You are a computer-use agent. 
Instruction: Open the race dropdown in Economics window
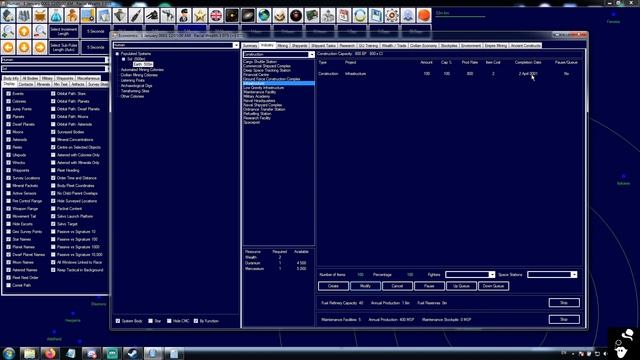point(236,45)
